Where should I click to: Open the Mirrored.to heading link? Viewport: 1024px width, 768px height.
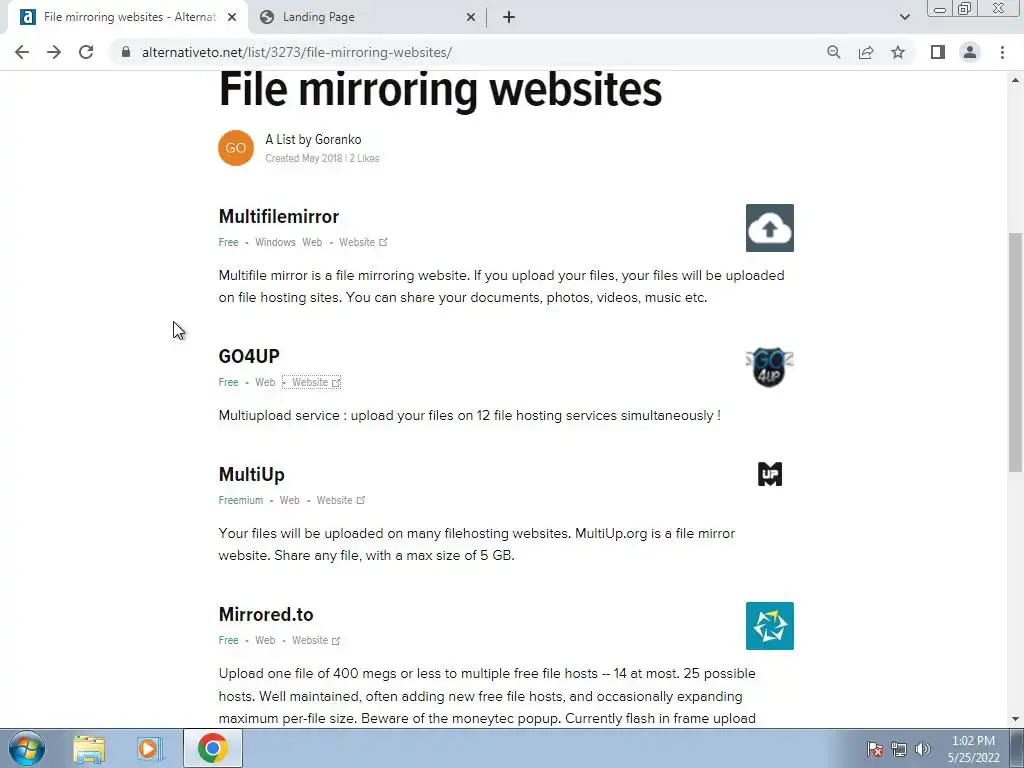266,615
